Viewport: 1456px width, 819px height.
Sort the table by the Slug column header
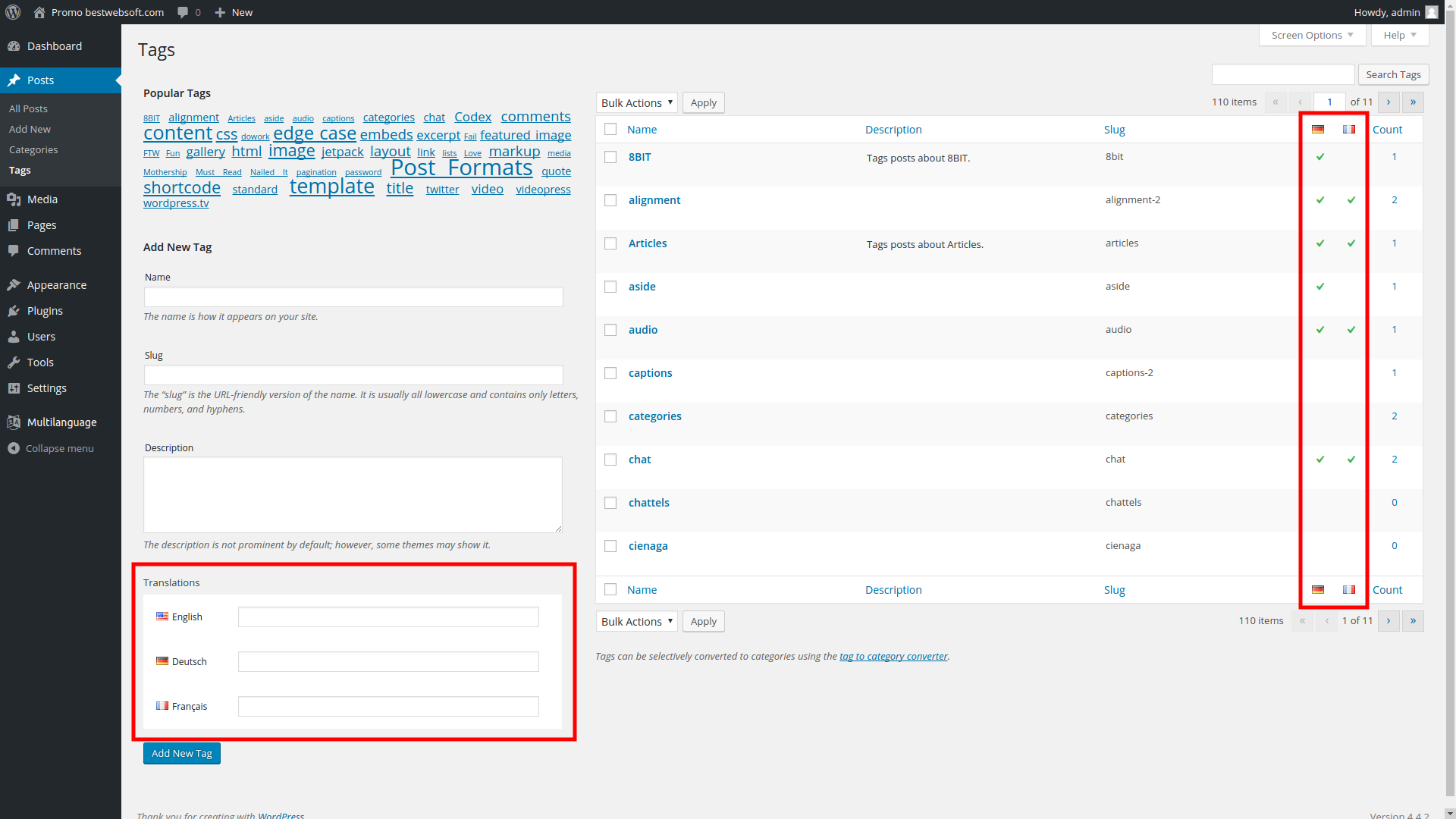pyautogui.click(x=1114, y=130)
